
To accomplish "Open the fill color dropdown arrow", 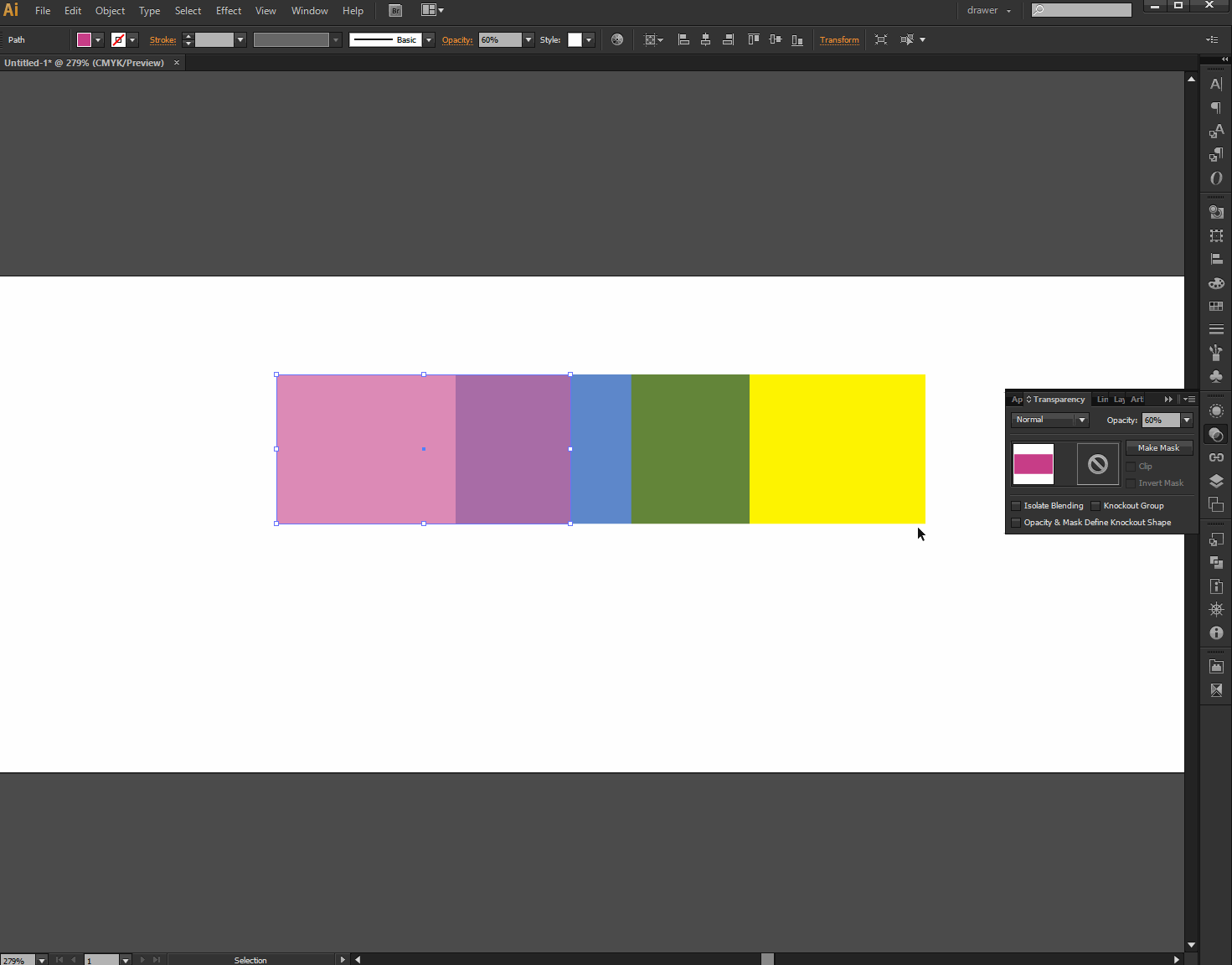I will [x=98, y=40].
